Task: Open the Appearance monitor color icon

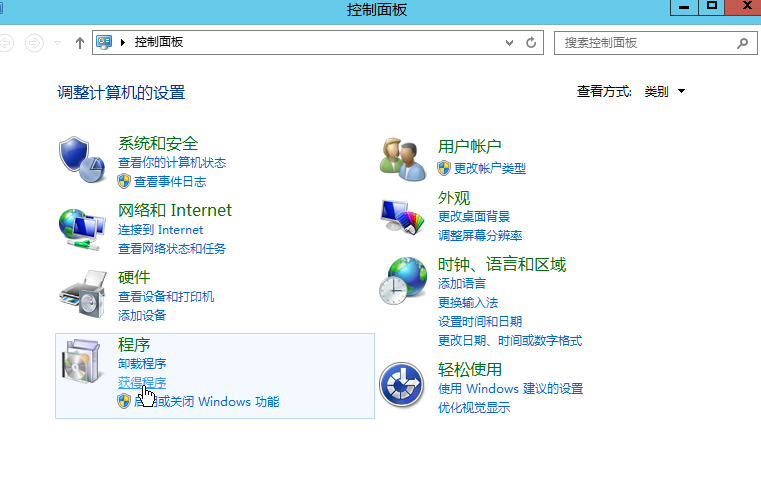Action: coord(403,217)
